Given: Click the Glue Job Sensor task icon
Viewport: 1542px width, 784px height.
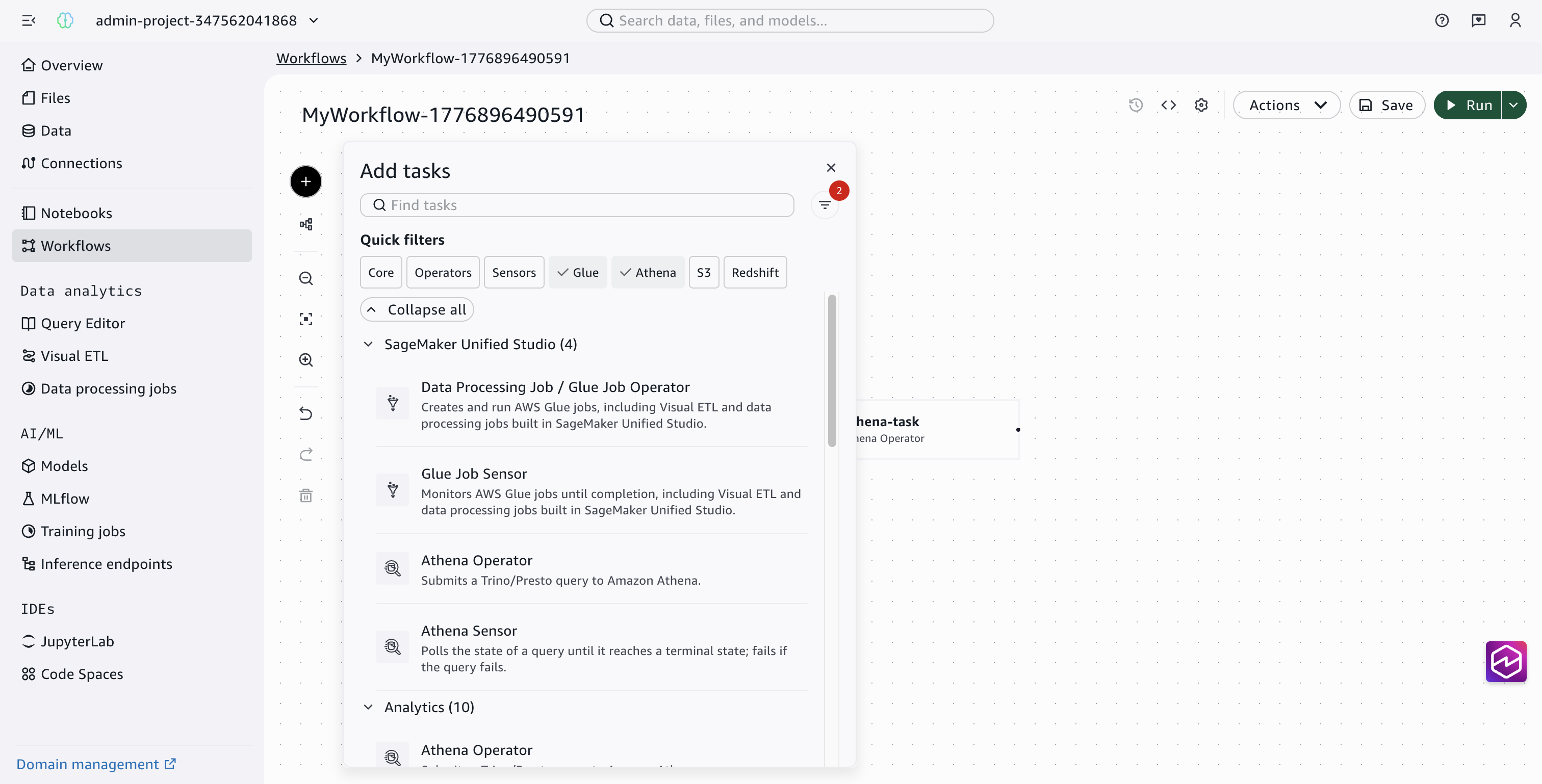Looking at the screenshot, I should pos(393,490).
